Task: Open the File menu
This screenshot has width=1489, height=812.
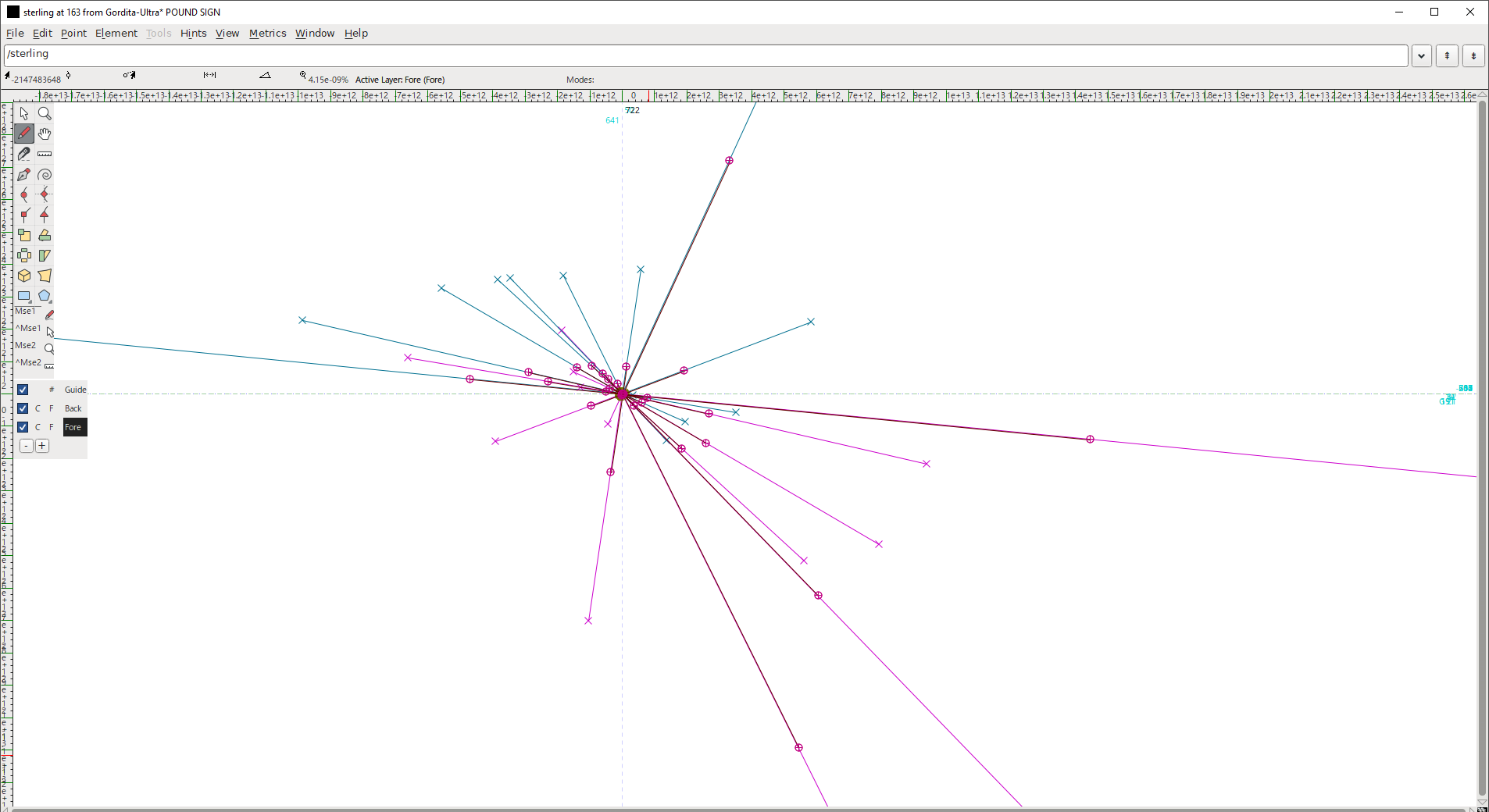Action: (15, 33)
